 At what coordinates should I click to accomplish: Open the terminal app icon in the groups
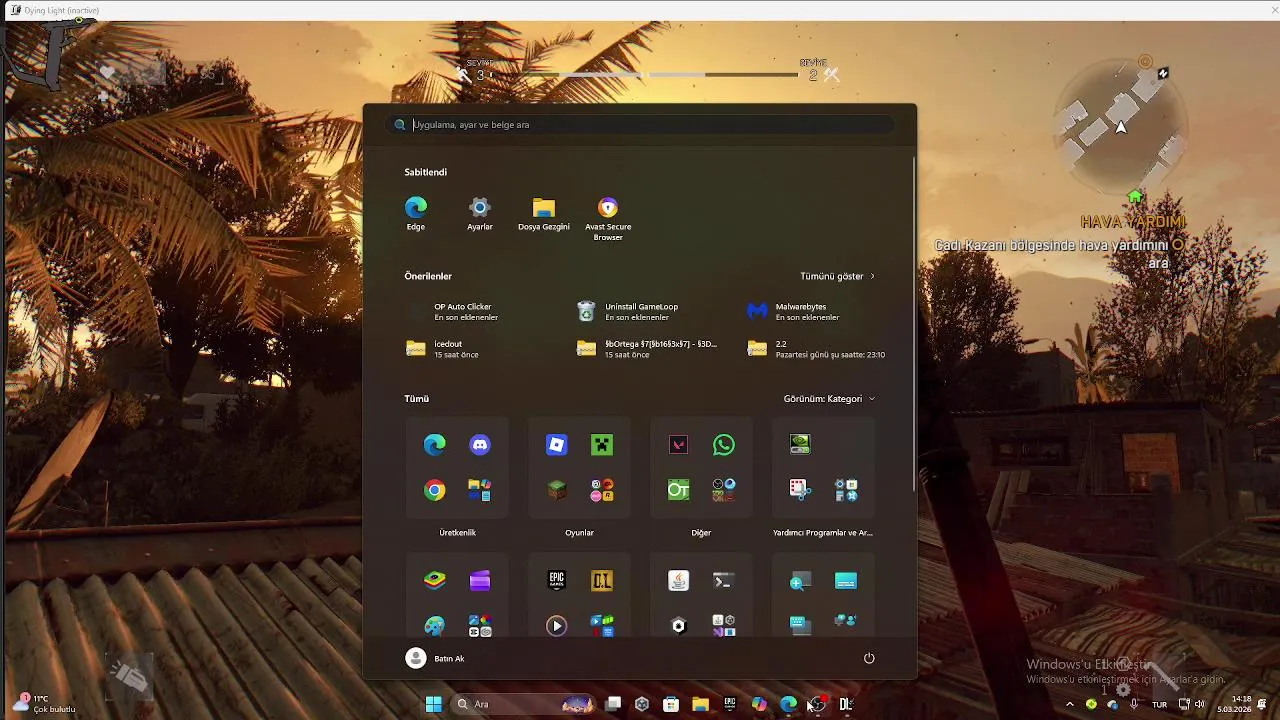[x=724, y=580]
